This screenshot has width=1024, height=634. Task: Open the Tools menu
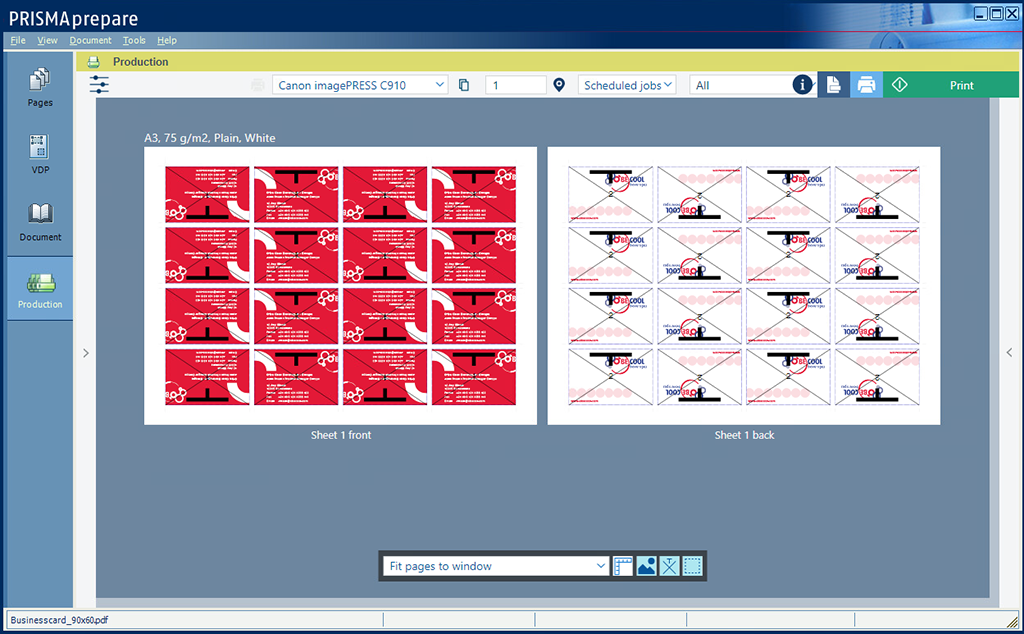coord(134,40)
